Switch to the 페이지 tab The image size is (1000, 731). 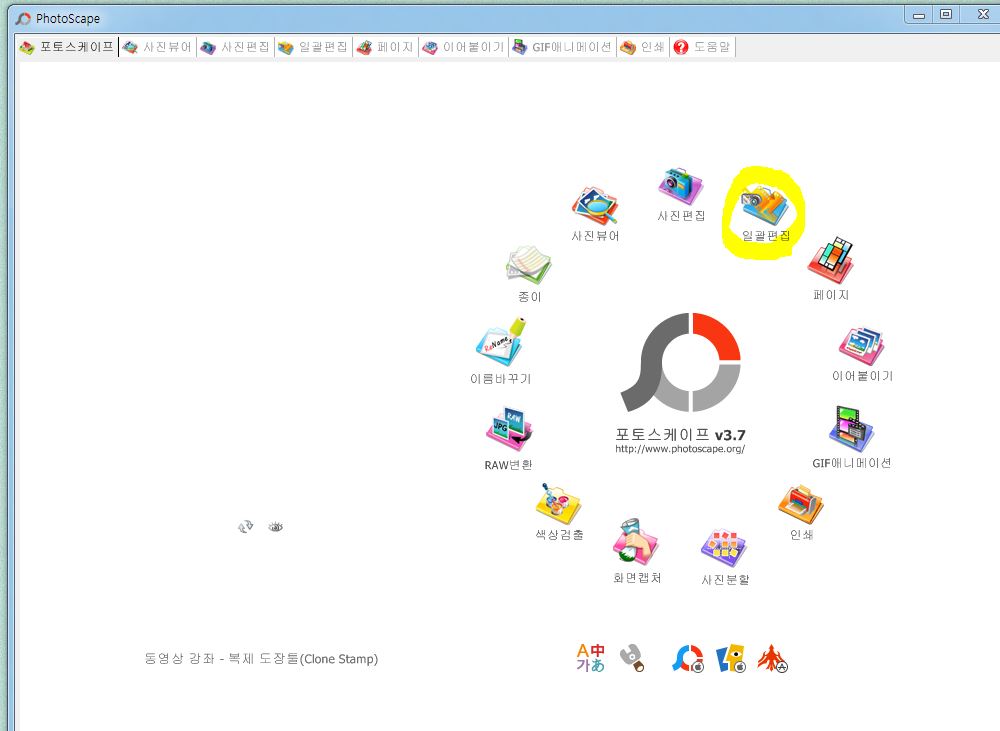tap(385, 47)
